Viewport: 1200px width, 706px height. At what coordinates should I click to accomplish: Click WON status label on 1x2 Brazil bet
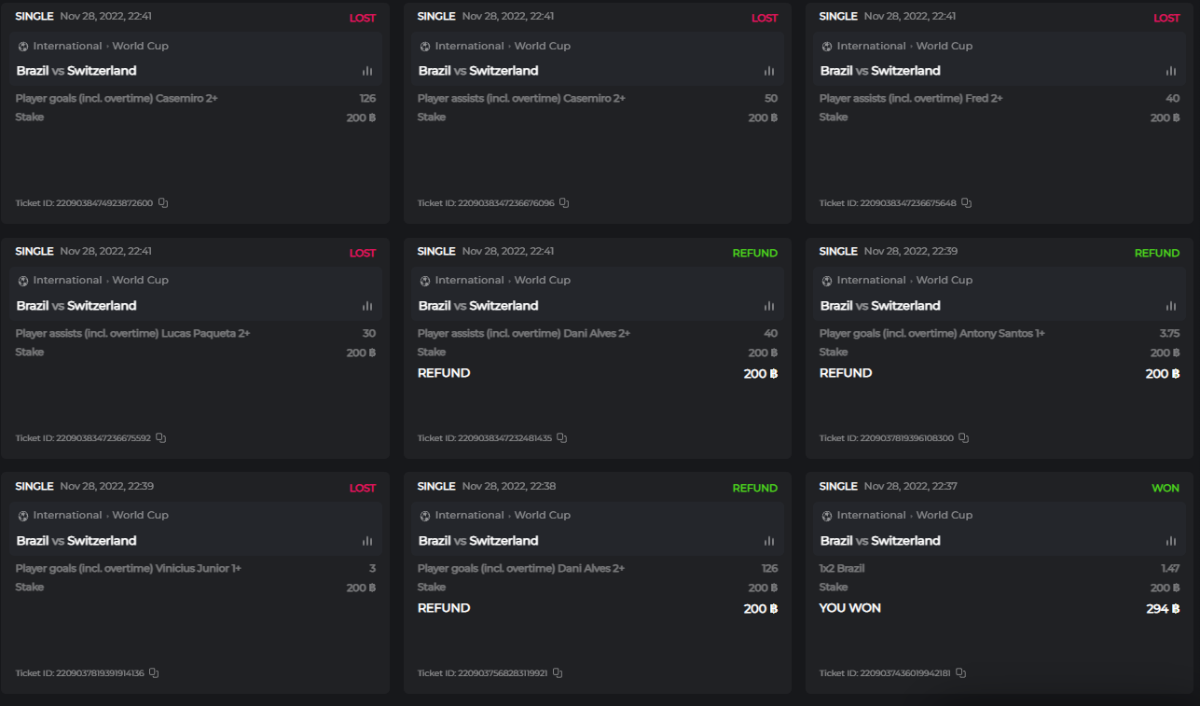pos(1165,488)
